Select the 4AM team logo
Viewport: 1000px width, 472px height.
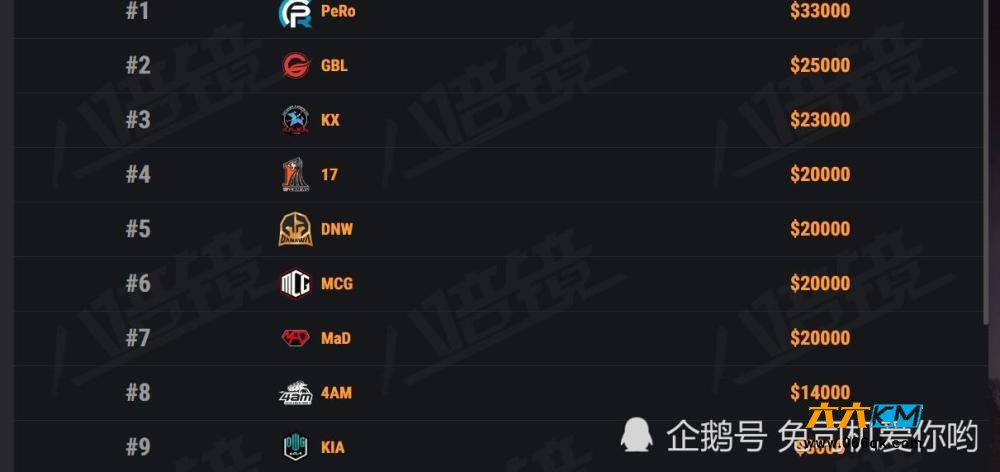(296, 393)
